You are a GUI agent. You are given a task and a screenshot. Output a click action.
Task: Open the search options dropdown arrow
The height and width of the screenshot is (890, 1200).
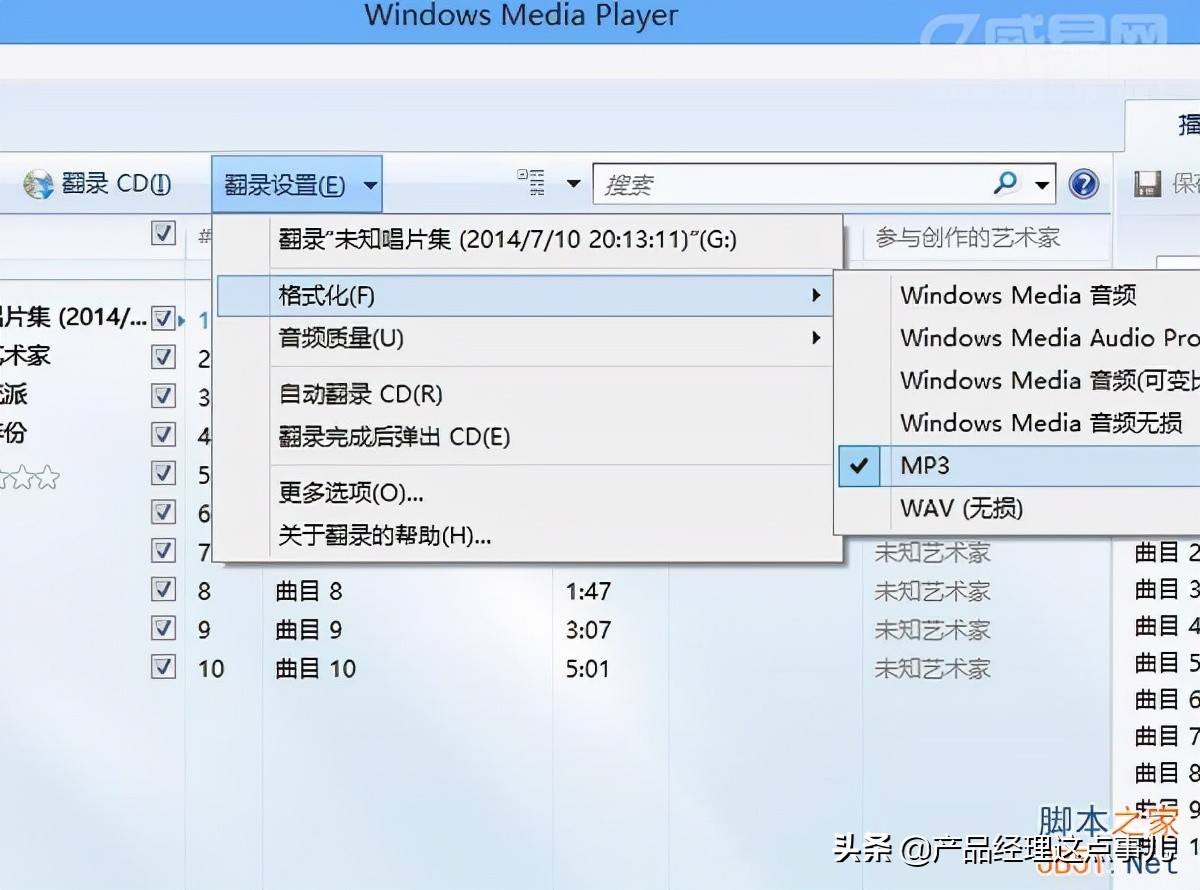pos(1042,185)
